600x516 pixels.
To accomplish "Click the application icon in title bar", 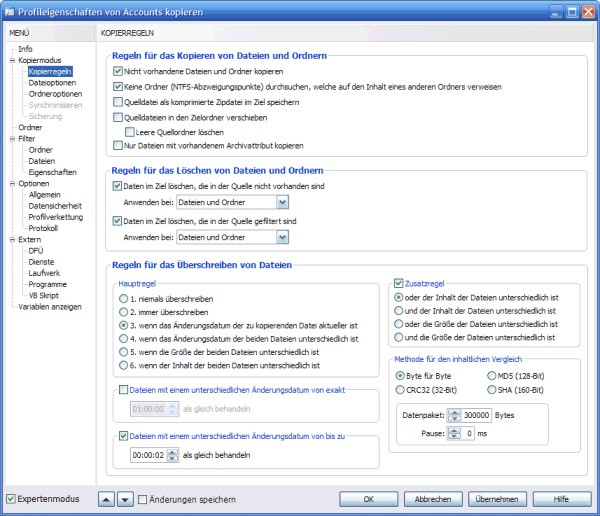I will point(10,12).
